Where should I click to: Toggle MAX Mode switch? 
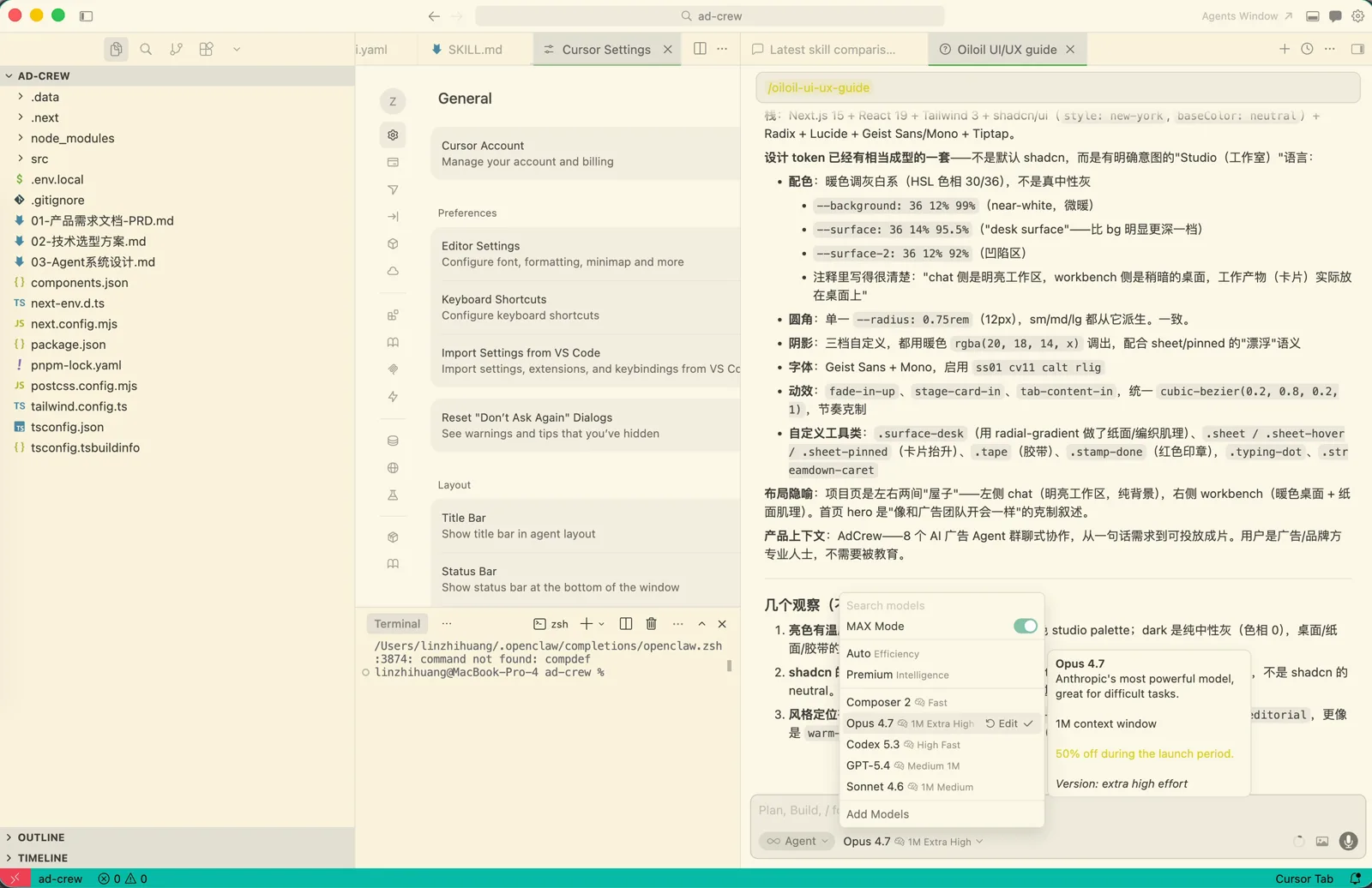[1025, 626]
